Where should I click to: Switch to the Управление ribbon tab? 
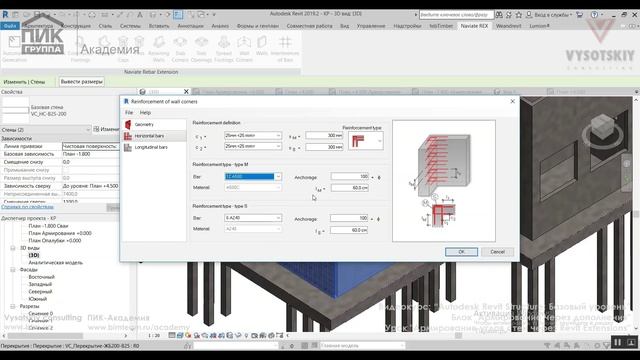371,26
